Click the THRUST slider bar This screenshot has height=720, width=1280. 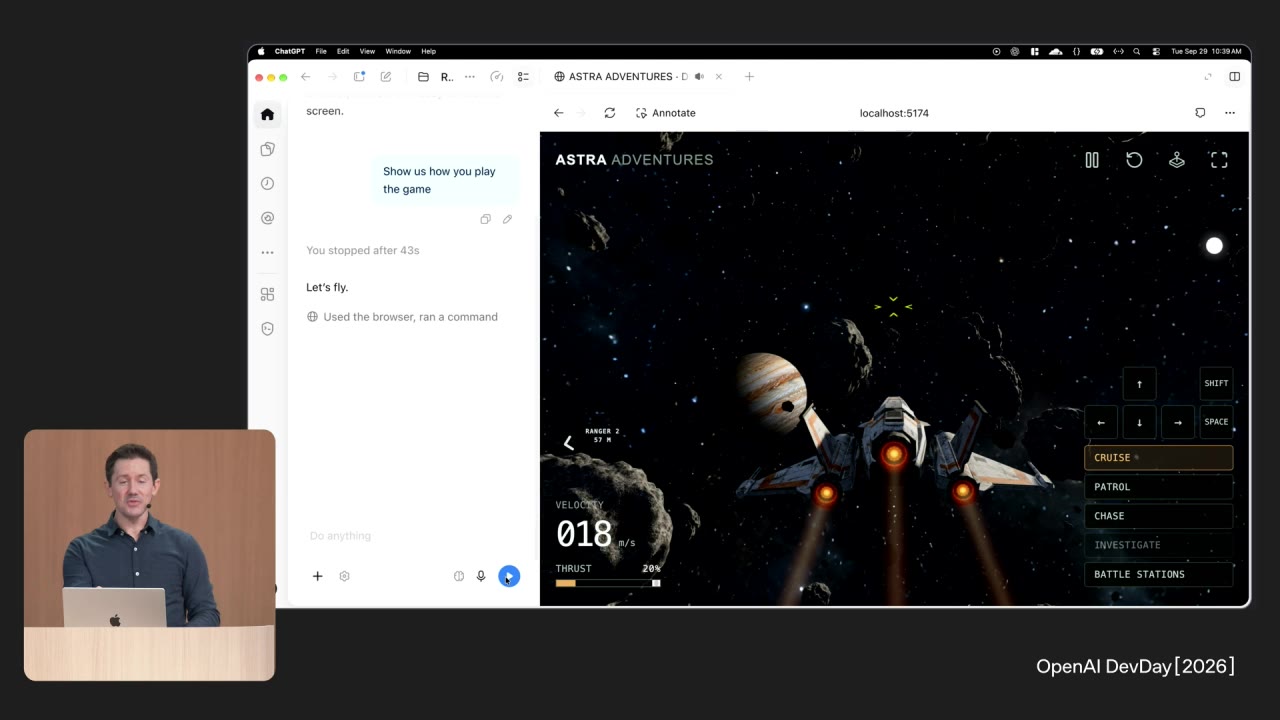tap(608, 583)
